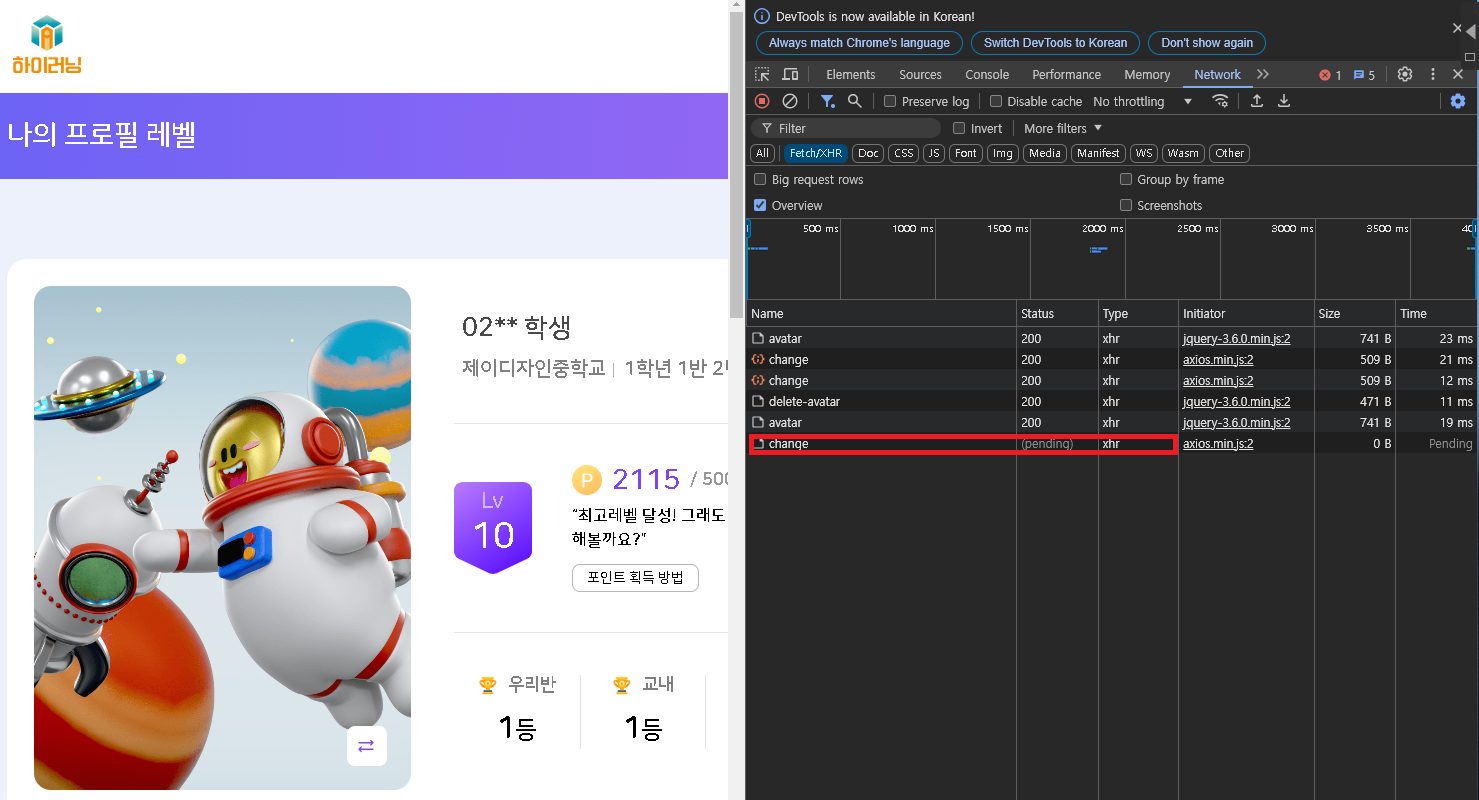Open DevTools settings gear

click(x=1405, y=75)
